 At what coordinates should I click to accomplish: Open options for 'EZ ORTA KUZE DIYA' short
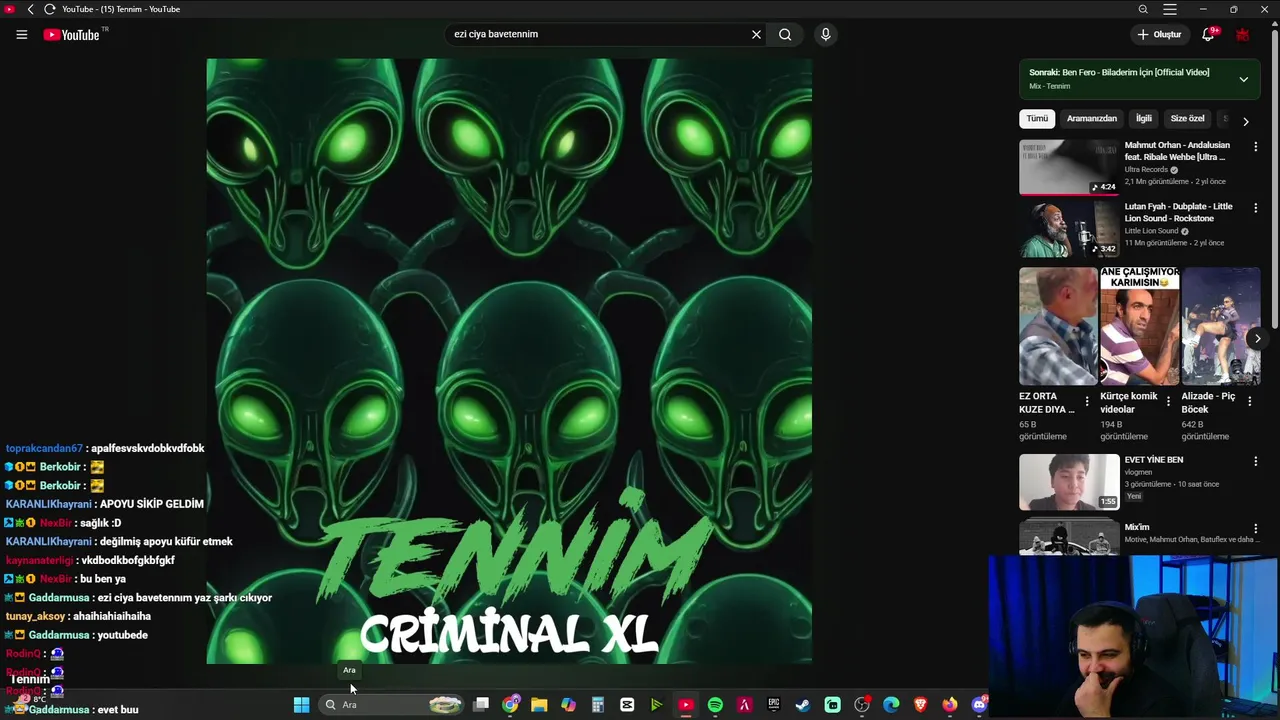click(x=1087, y=402)
